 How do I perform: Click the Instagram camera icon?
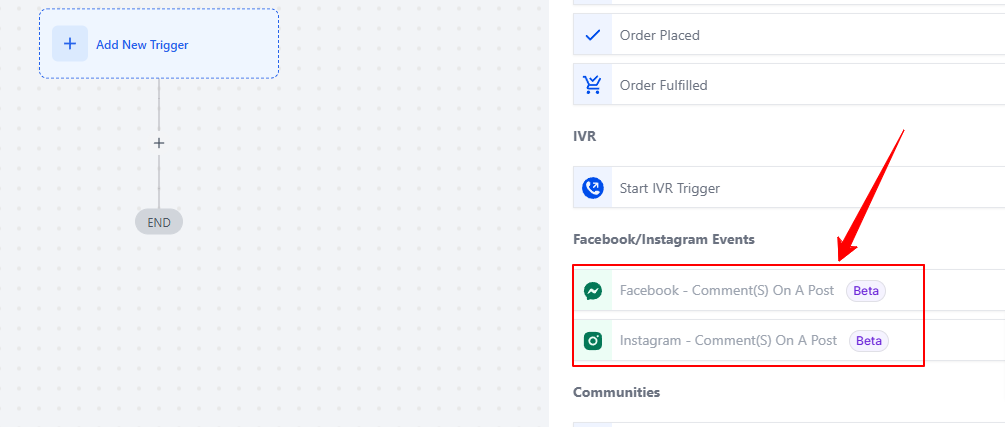point(593,340)
